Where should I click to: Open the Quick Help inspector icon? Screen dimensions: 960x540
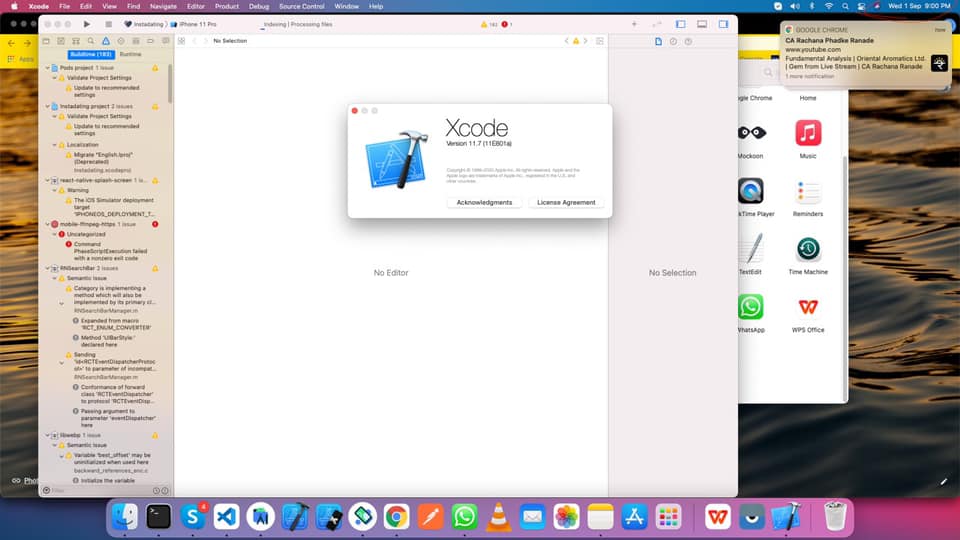[x=688, y=41]
